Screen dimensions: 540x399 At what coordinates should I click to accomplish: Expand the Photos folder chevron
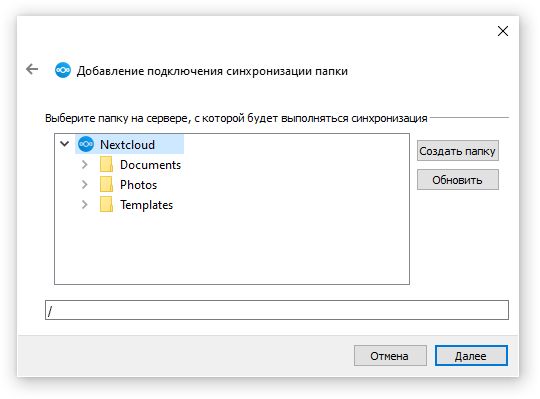pos(84,185)
